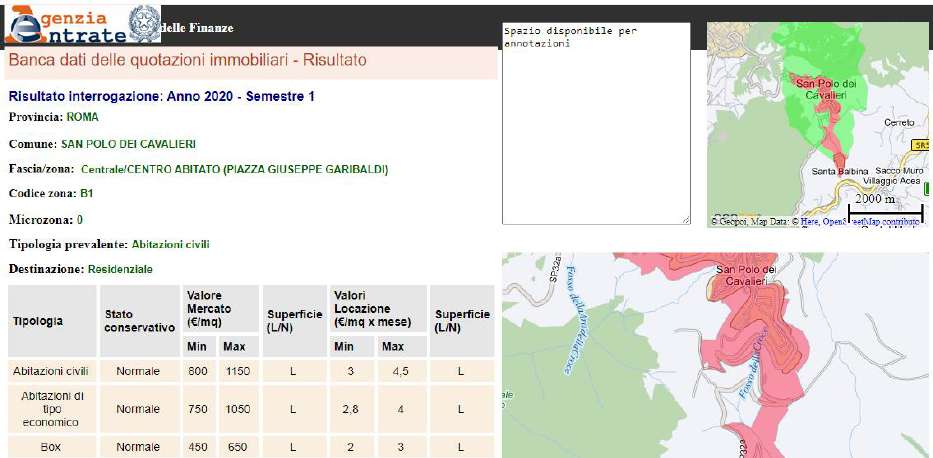The image size is (933, 458).
Task: Click the Stato conservativo column header
Action: (x=139, y=321)
